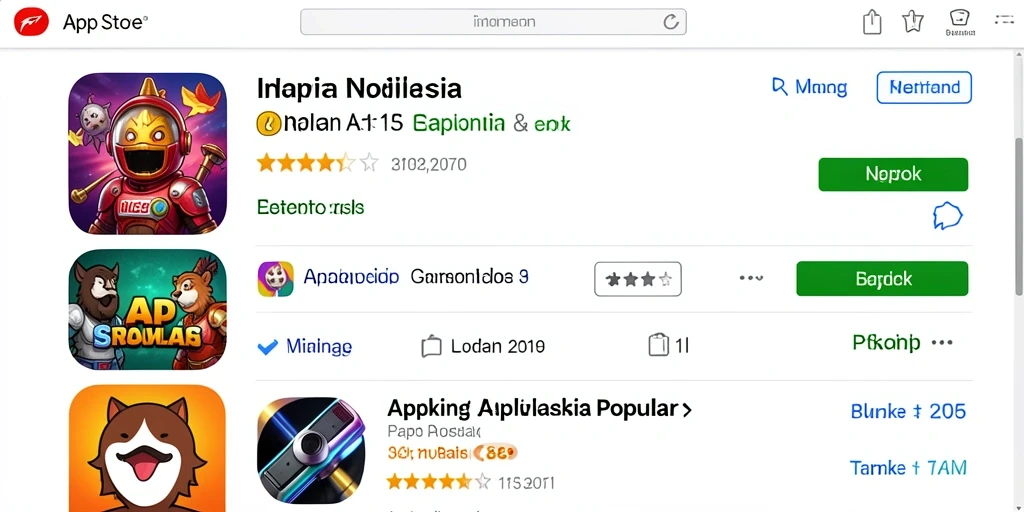Click the green Nopok button
Image resolution: width=1024 pixels, height=512 pixels.
coord(893,174)
